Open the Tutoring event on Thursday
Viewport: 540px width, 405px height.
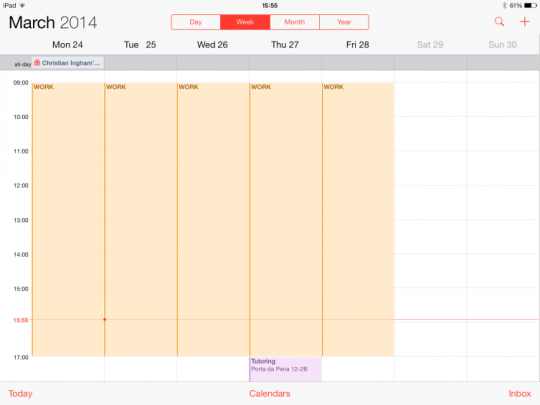(x=285, y=369)
